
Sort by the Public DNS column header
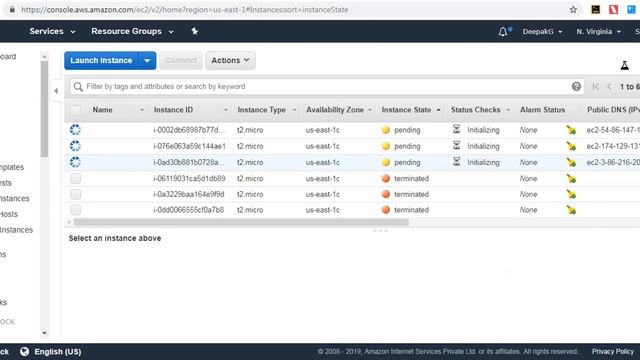613,110
